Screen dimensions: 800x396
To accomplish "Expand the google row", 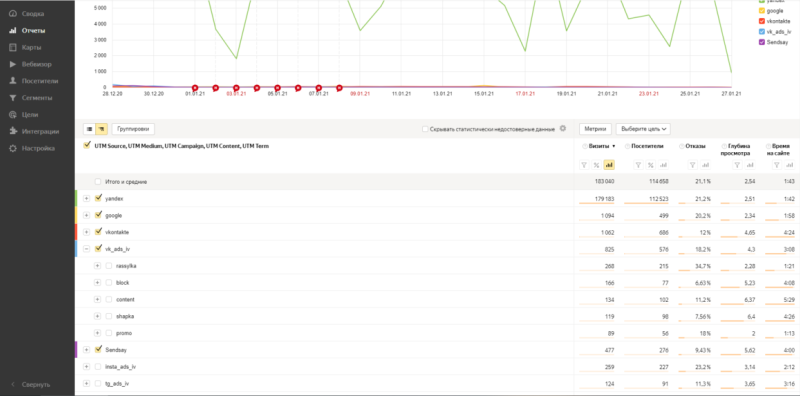I will click(x=87, y=215).
